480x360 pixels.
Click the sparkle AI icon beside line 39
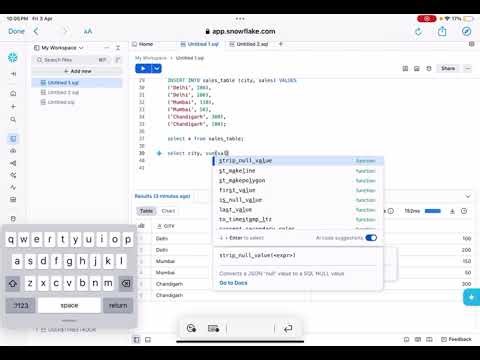[159, 153]
